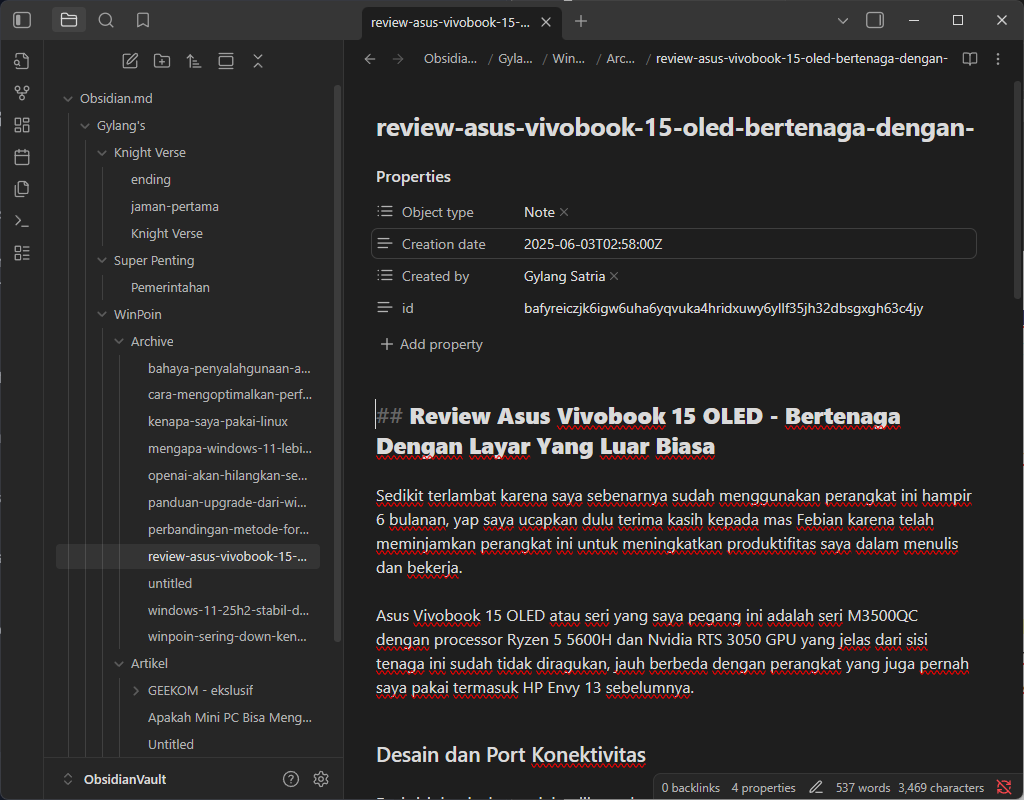Select the review-asus-vivobook-15 tab
Viewport: 1024px width, 800px height.
[450, 21]
